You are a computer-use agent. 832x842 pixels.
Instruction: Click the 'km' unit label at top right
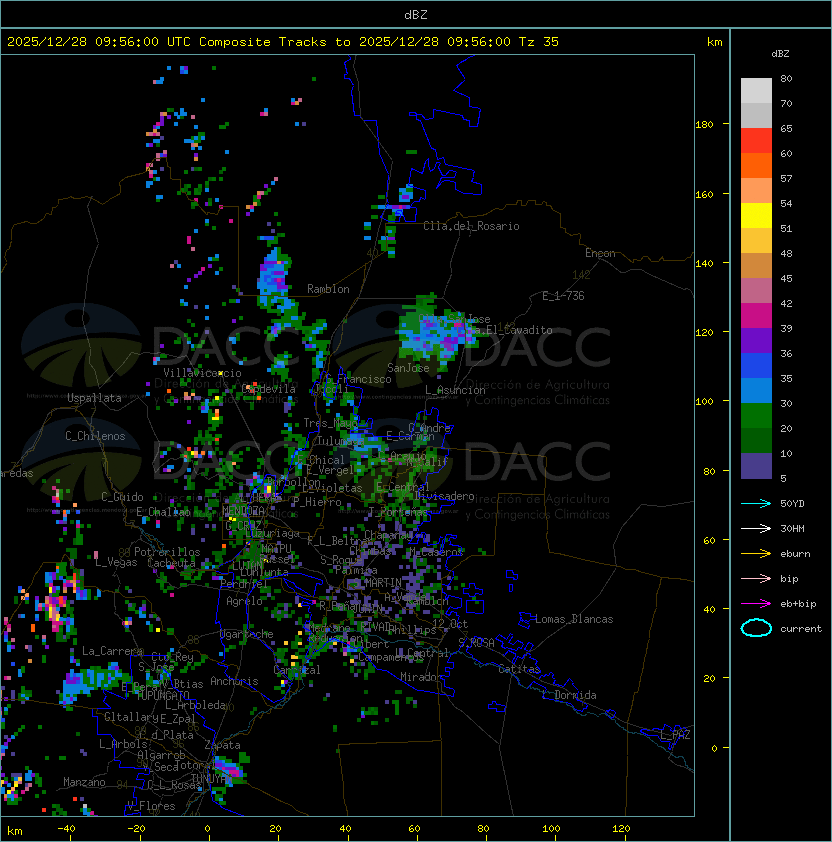coord(714,42)
